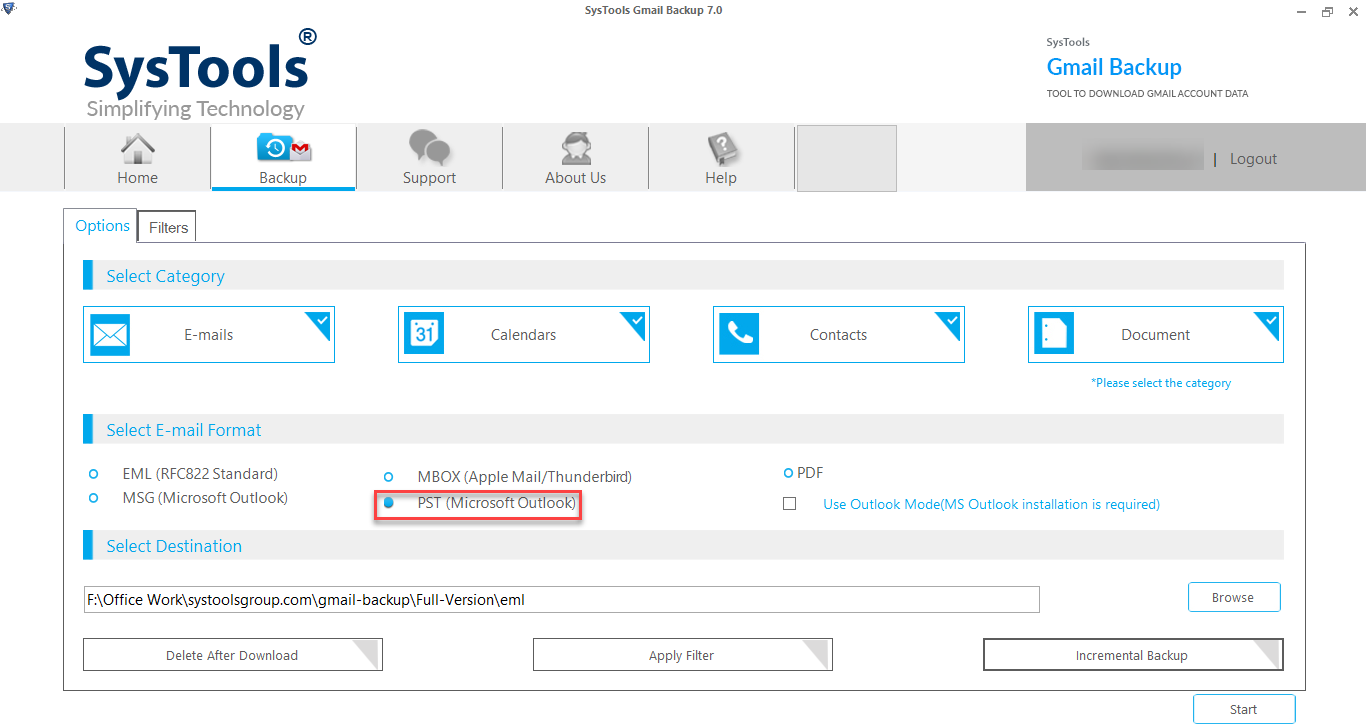Click the Select E-mail Format heading

click(x=184, y=430)
